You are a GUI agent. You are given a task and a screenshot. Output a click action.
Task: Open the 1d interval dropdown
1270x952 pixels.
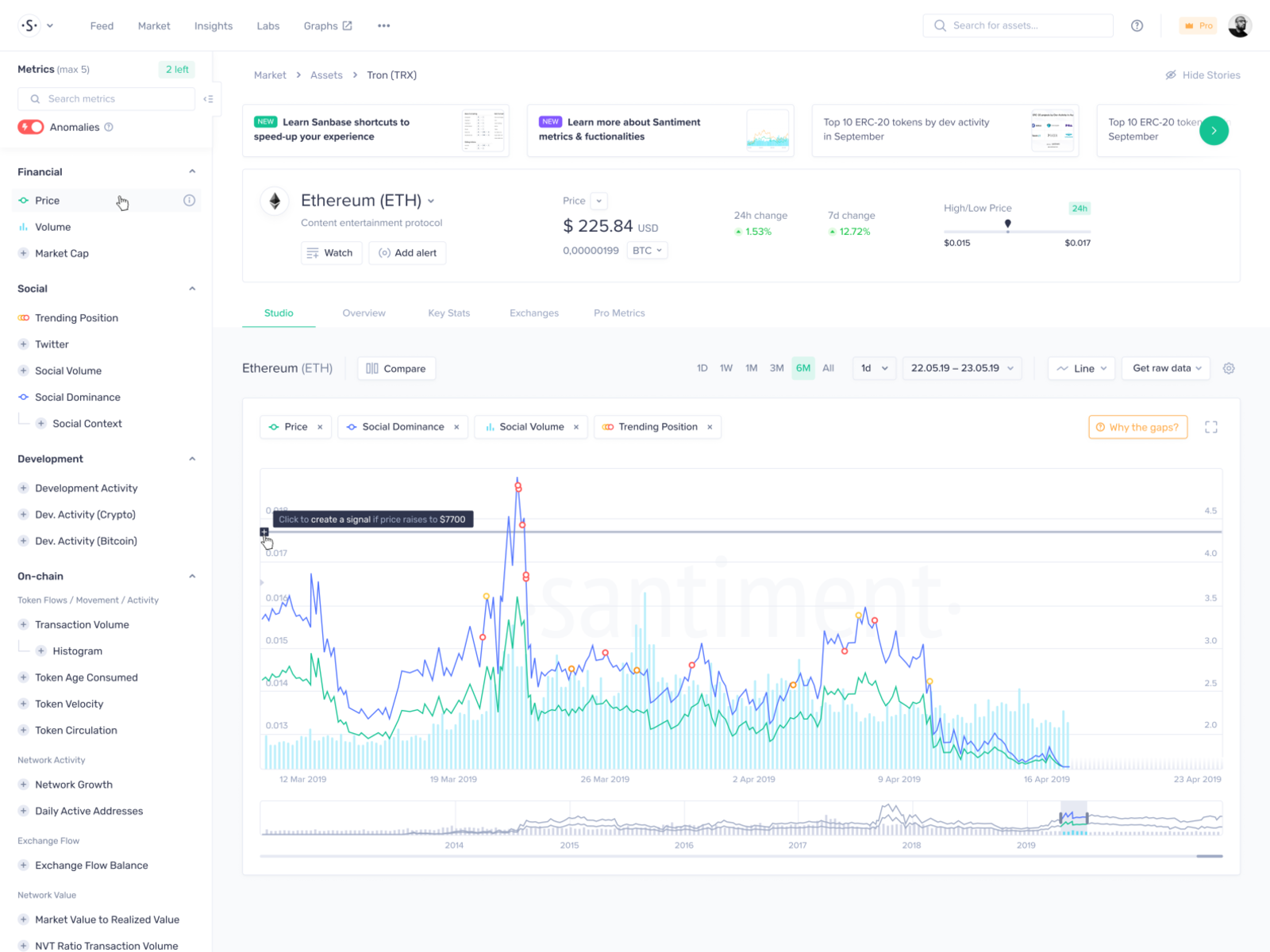point(874,368)
